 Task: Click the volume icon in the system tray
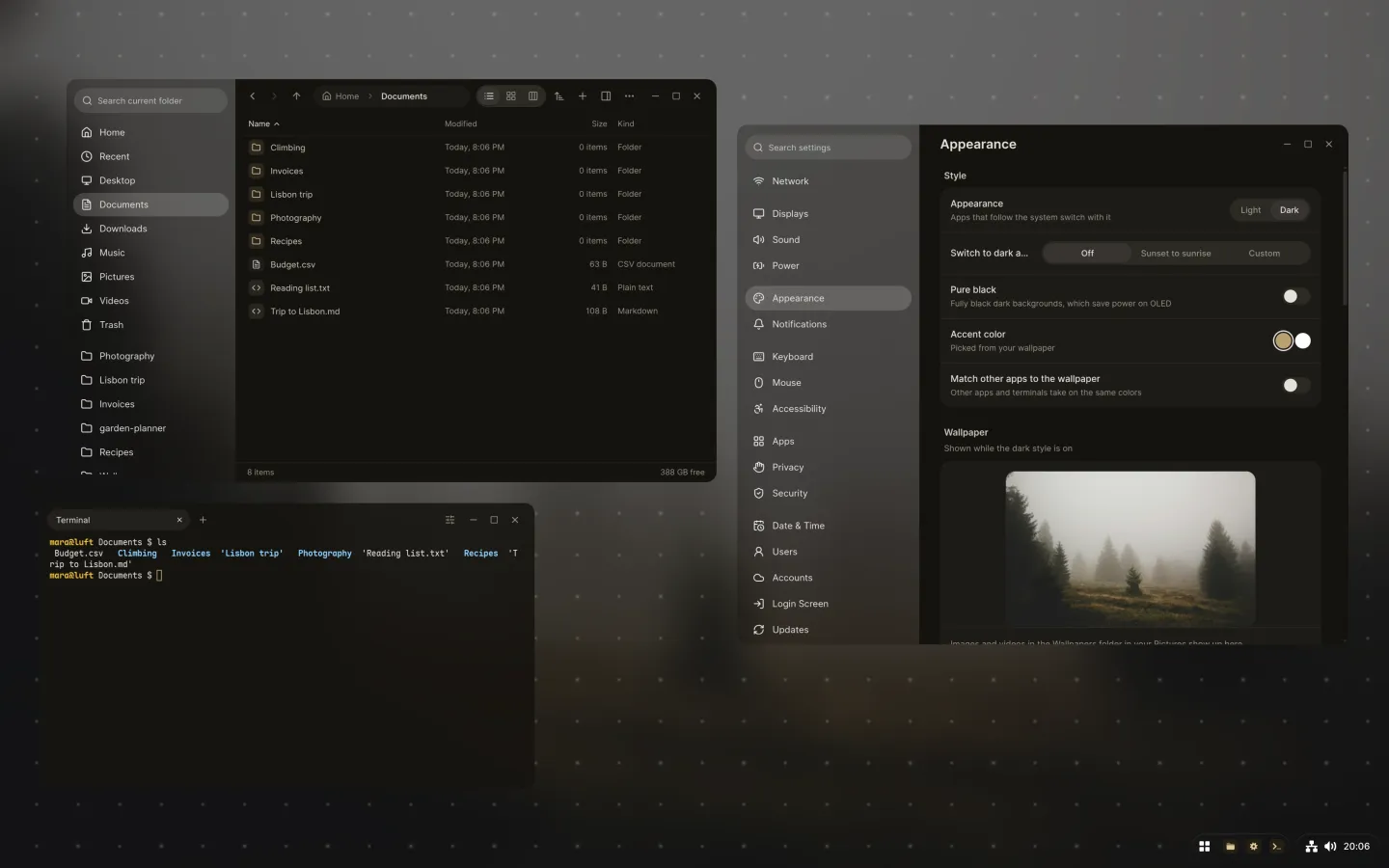coord(1330,847)
